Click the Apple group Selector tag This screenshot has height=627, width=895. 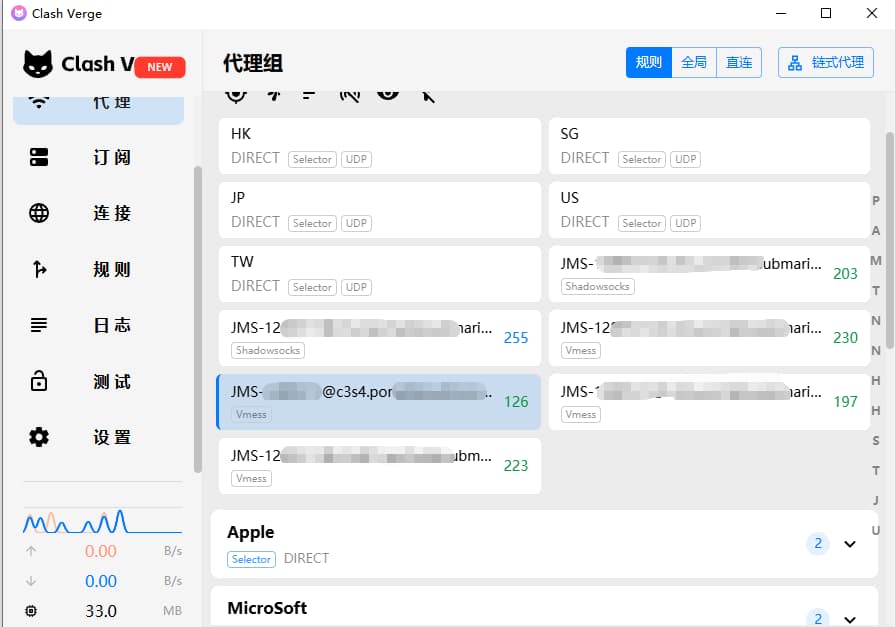click(251, 559)
